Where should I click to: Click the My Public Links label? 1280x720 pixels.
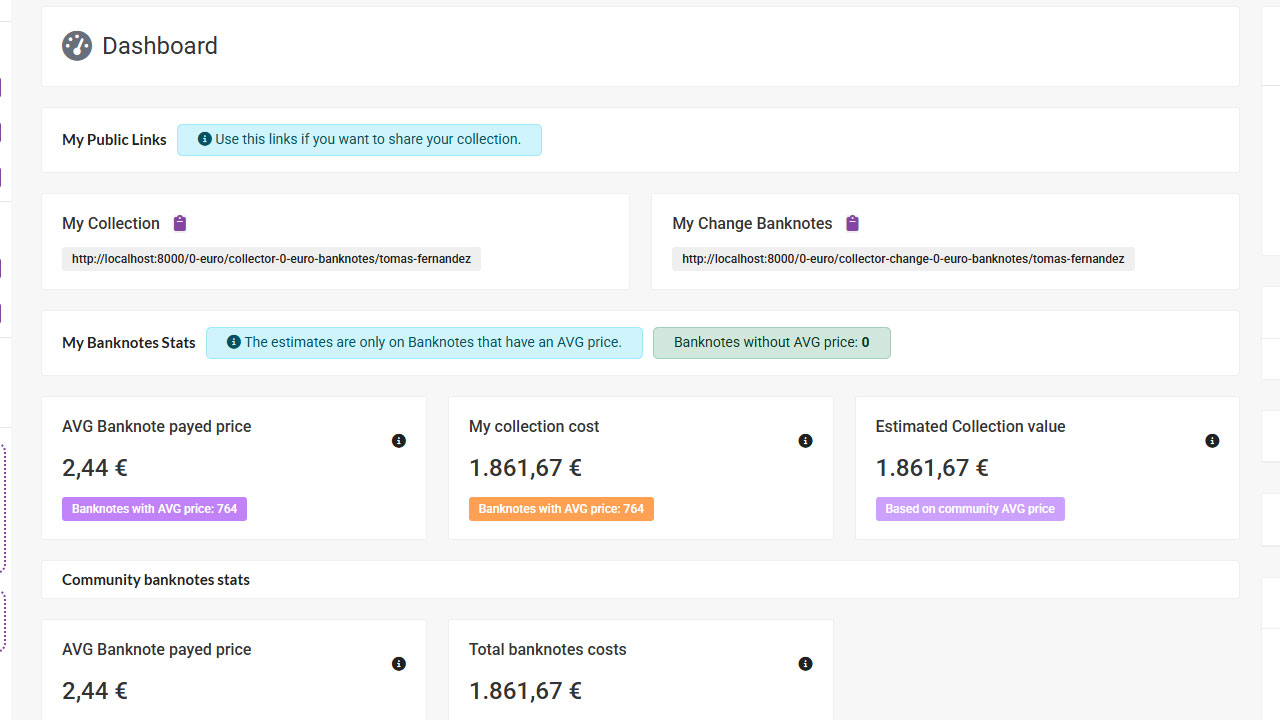tap(114, 140)
